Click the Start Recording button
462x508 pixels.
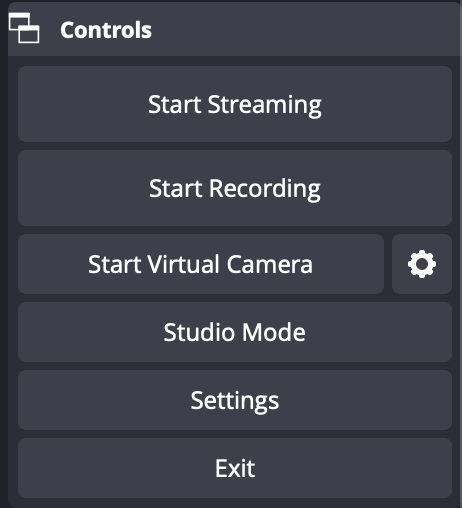[x=235, y=188]
